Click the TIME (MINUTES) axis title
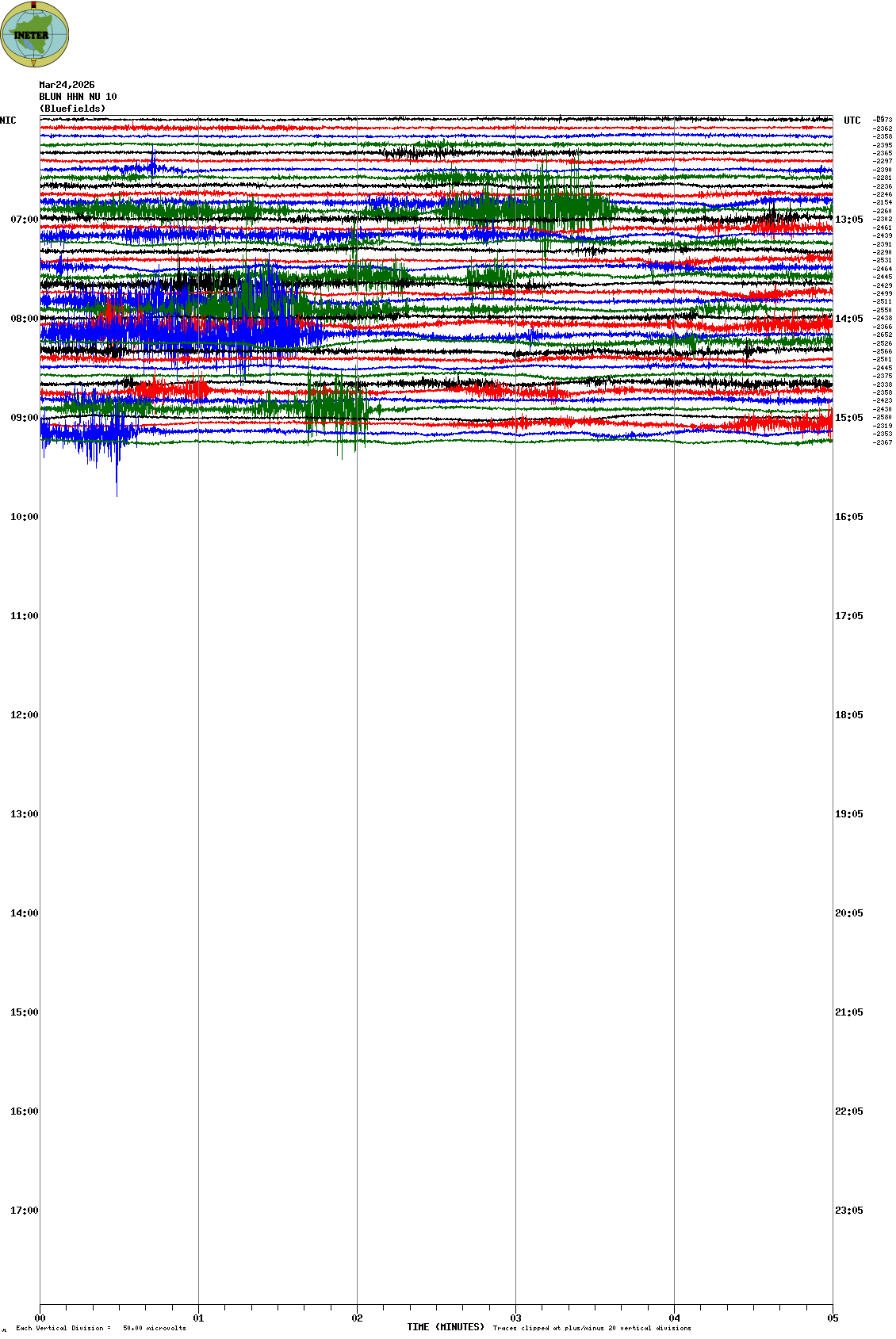The height and width of the screenshot is (1339, 896). (x=445, y=1327)
